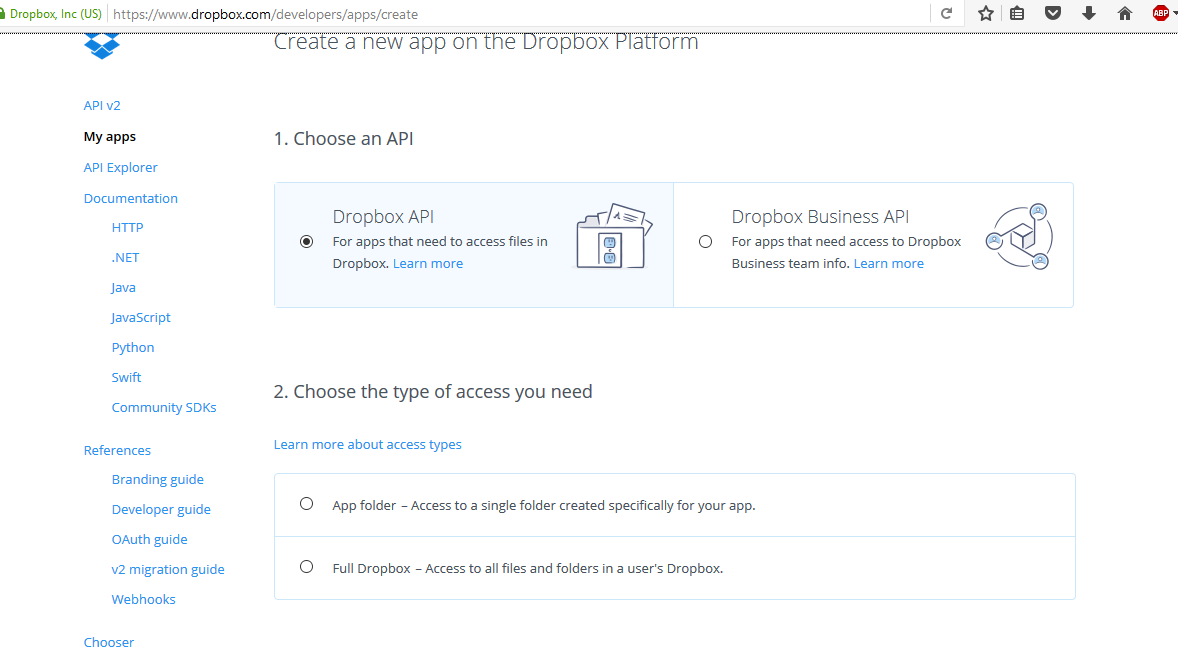Viewport: 1178px width, 661px height.
Task: Bookmark this page with the star icon
Action: (x=985, y=14)
